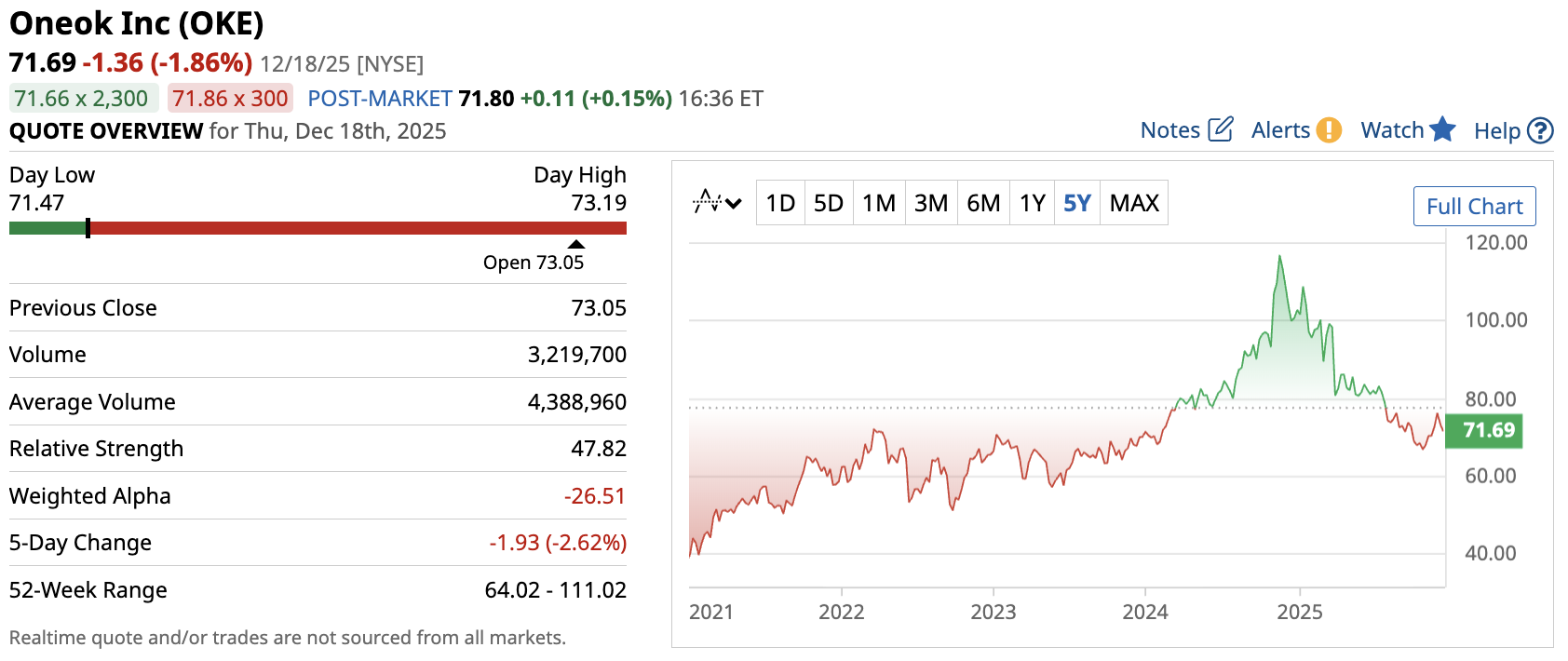1568x661 pixels.
Task: Open the chart type dropdown
Action: coord(717,202)
